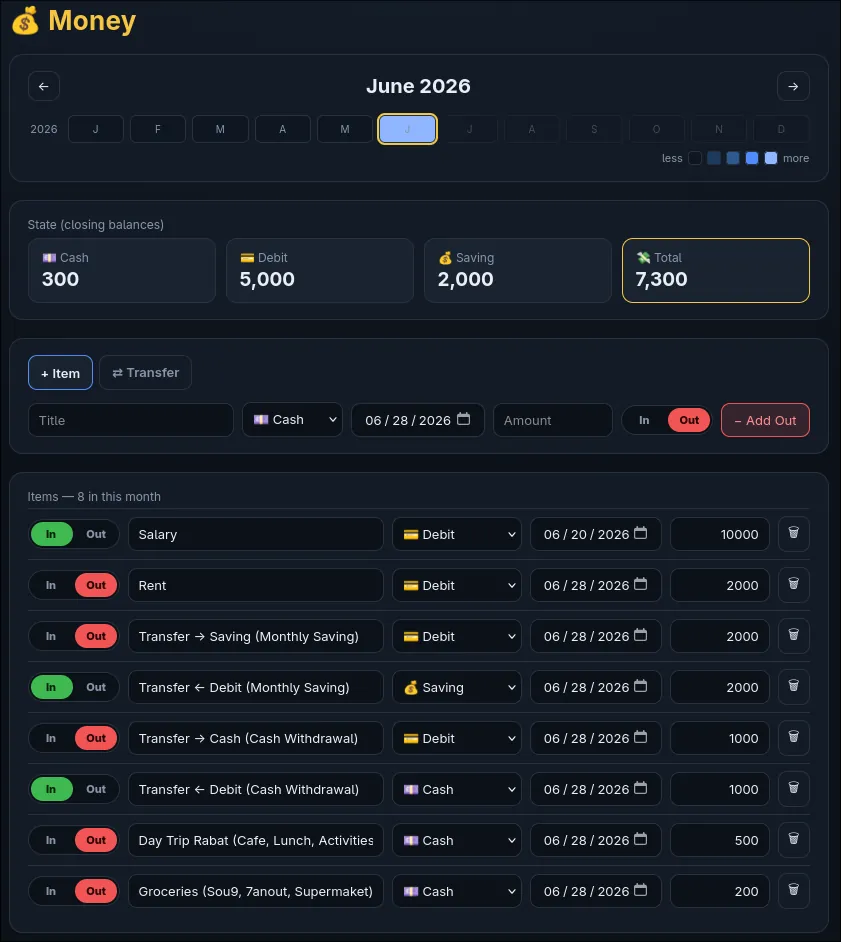Go to previous month with left arrow
841x942 pixels.
44,87
